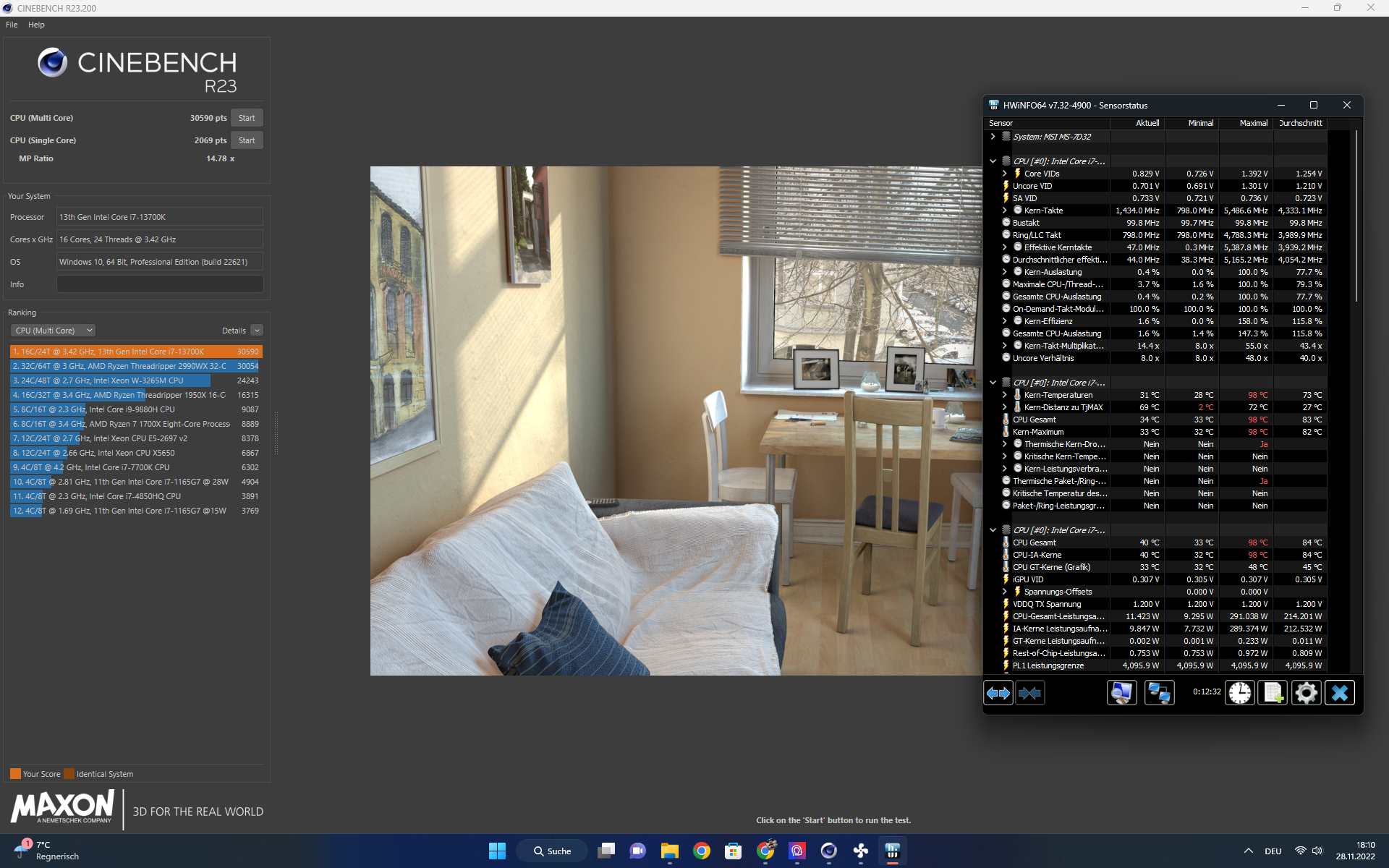Open fan control taskbar icon
This screenshot has height=868, width=1389.
pos(861,851)
